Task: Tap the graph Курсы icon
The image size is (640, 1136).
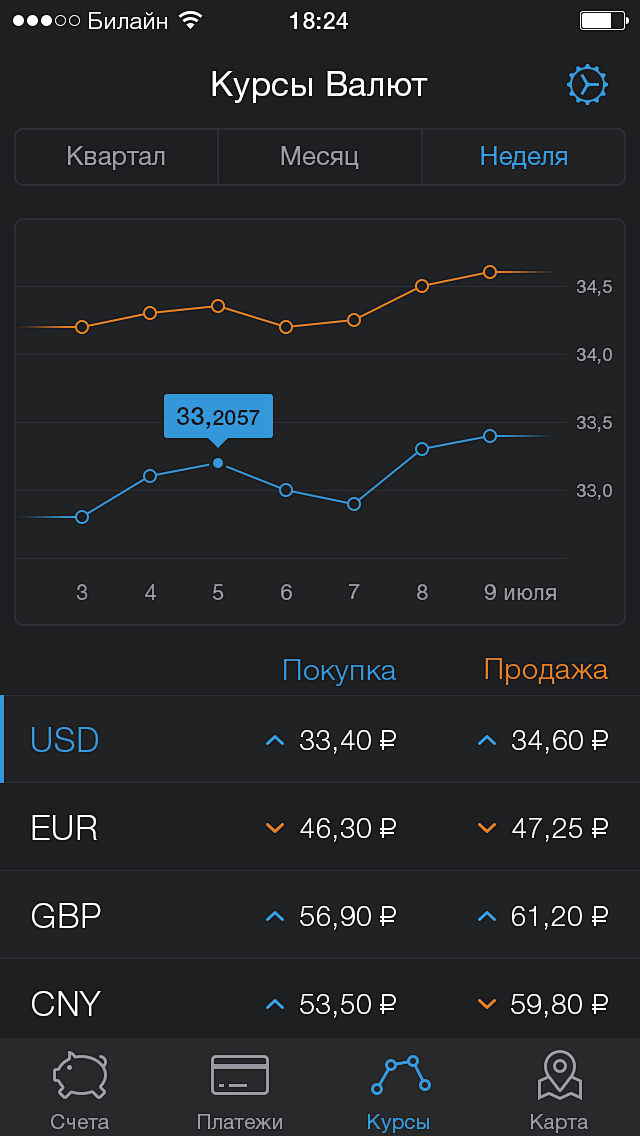Action: pyautogui.click(x=399, y=1076)
